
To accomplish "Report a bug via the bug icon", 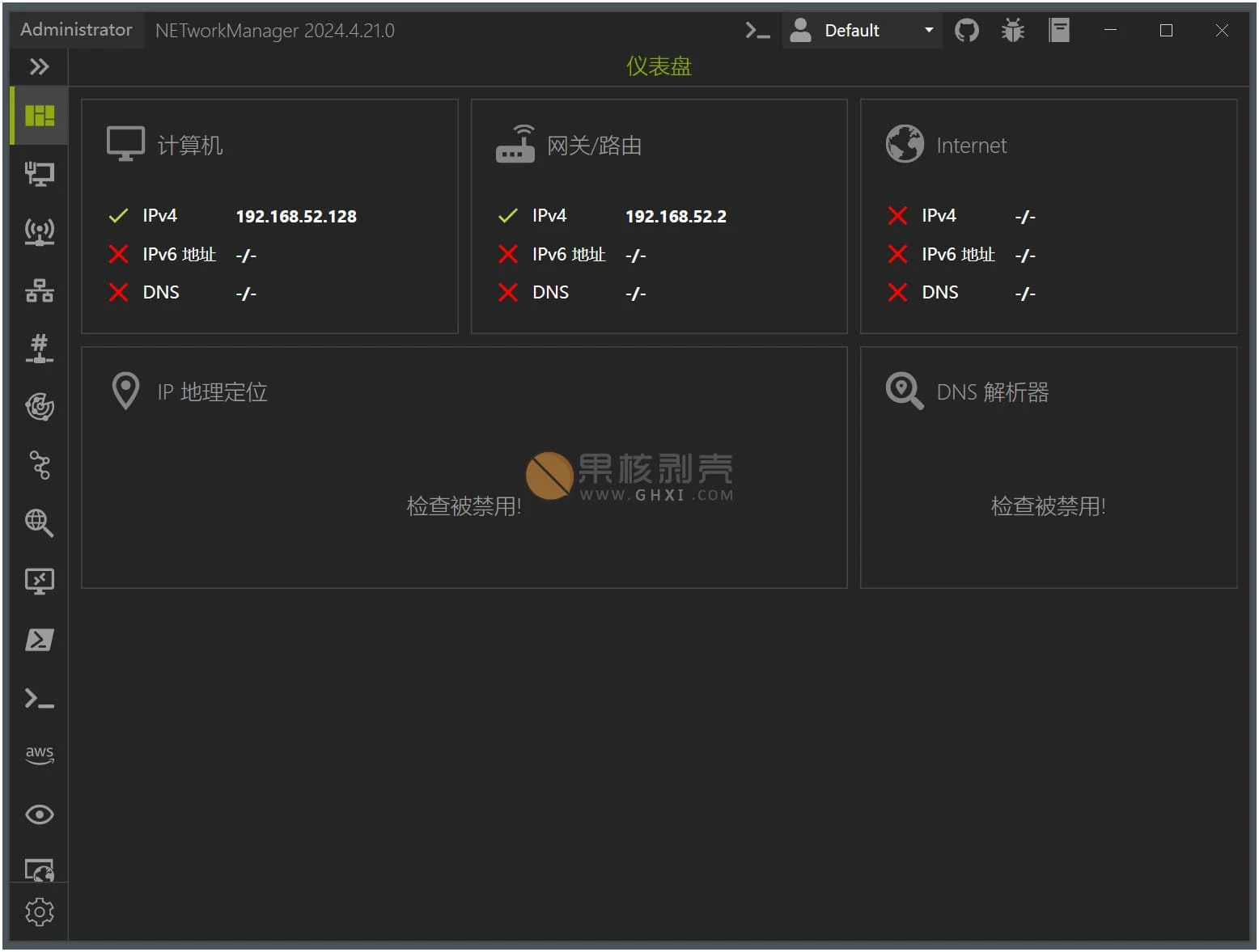I will 1011,30.
